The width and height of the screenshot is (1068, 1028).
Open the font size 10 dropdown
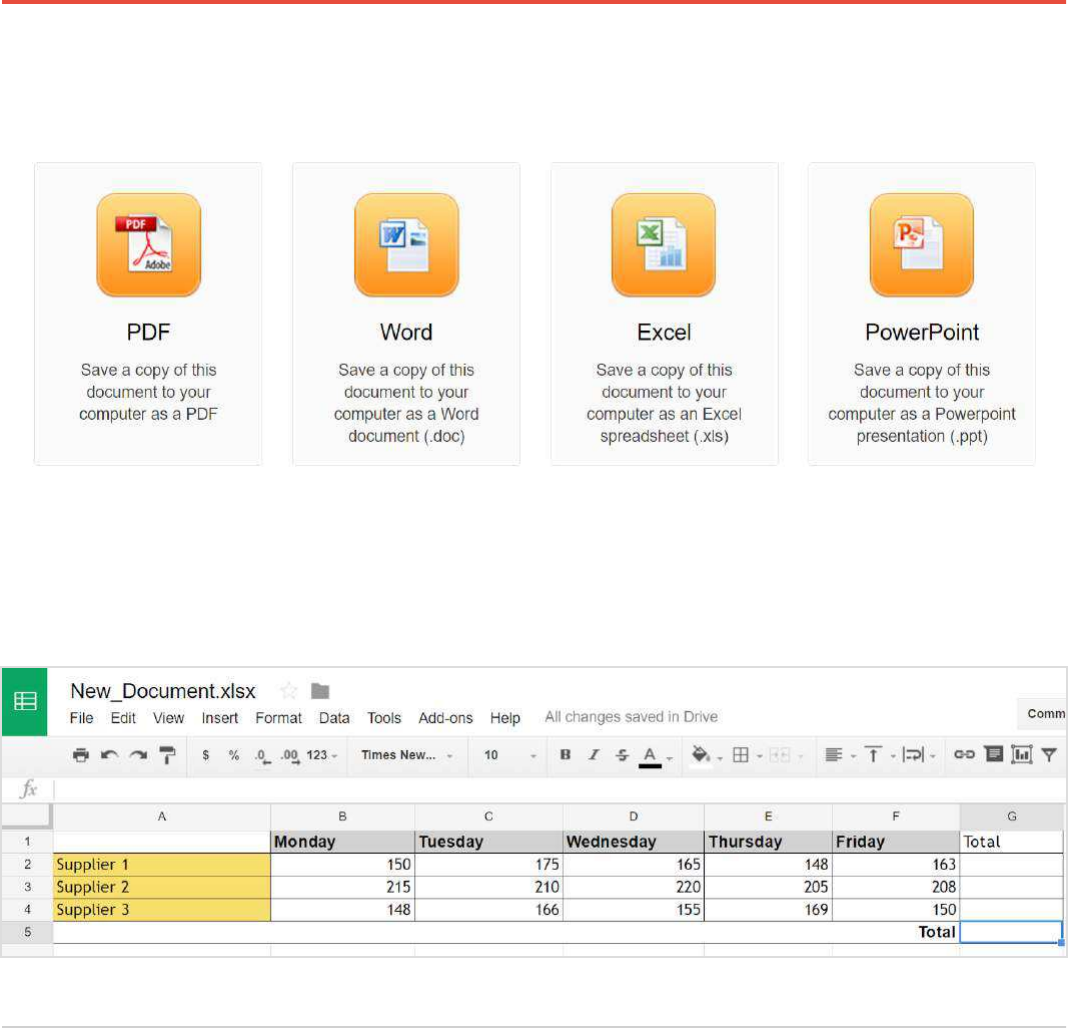tap(509, 755)
